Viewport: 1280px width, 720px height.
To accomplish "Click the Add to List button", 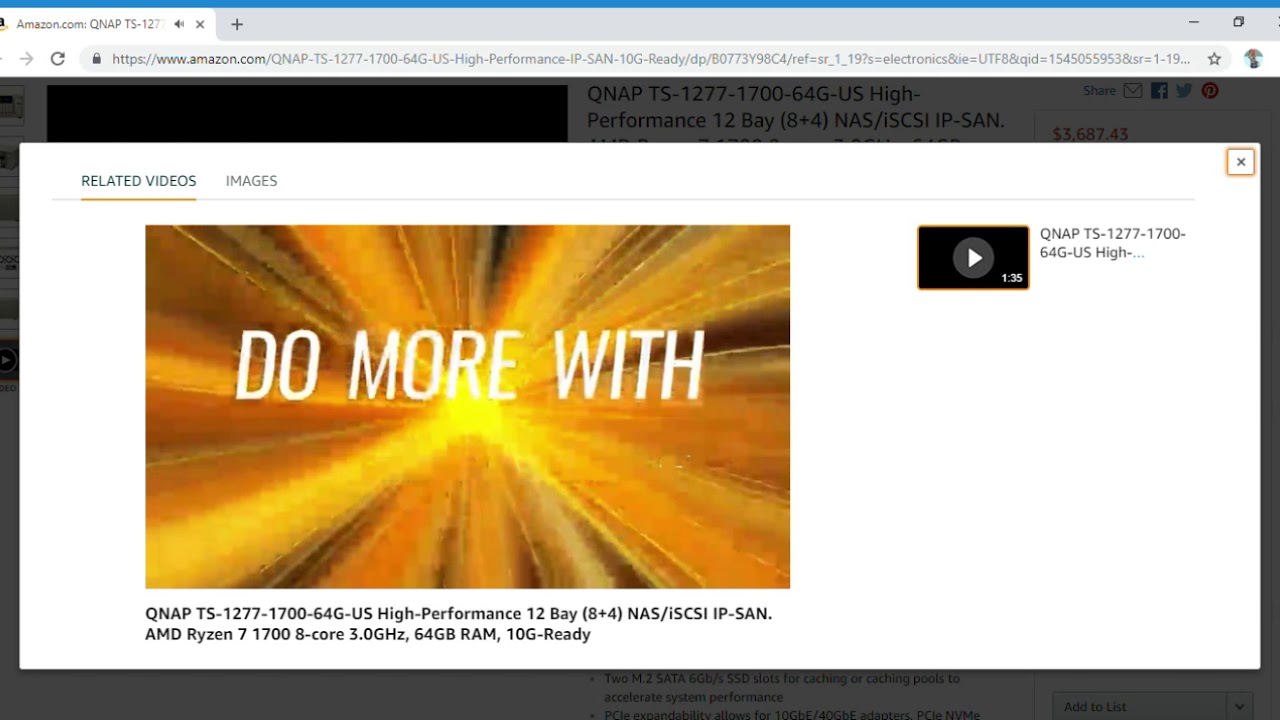I will tap(1140, 706).
